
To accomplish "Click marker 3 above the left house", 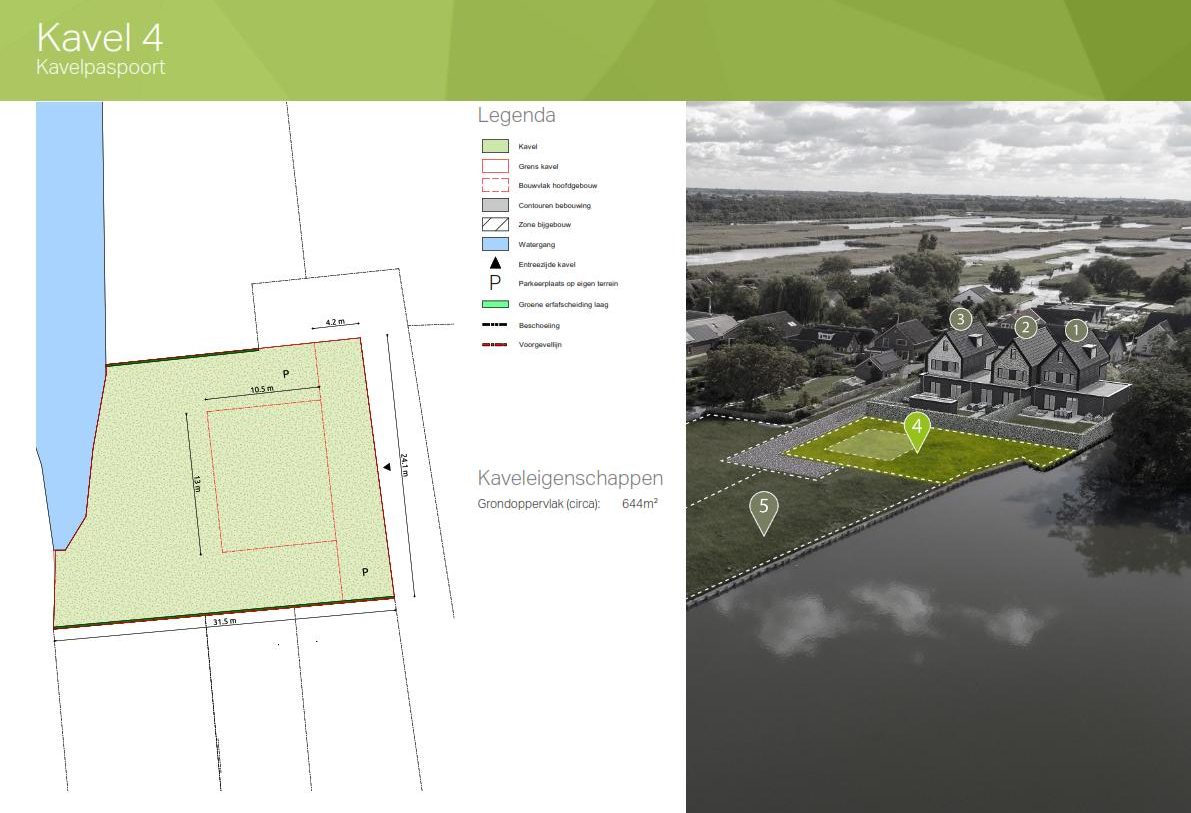I will [x=959, y=321].
